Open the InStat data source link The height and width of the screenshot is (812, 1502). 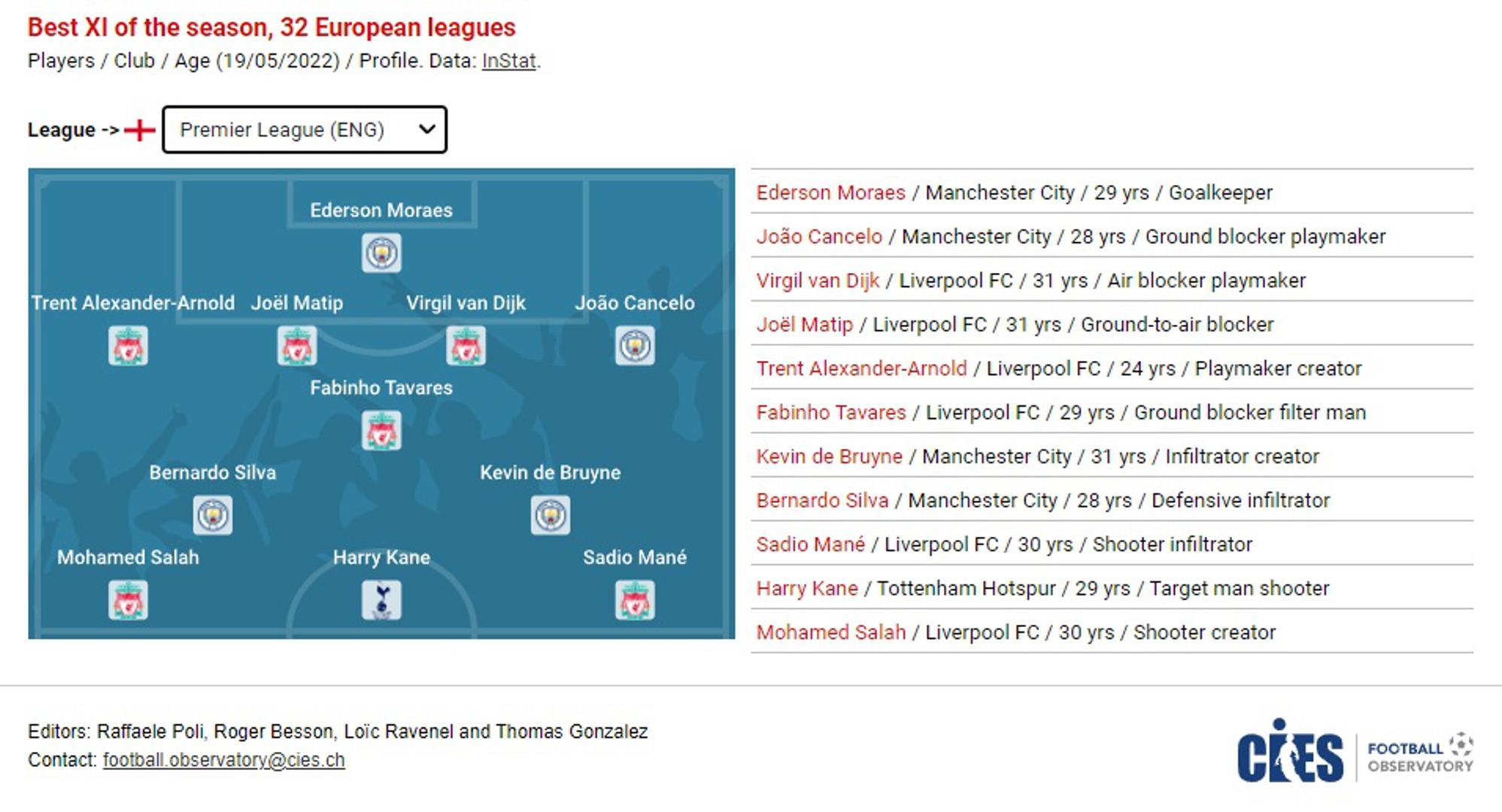click(509, 61)
